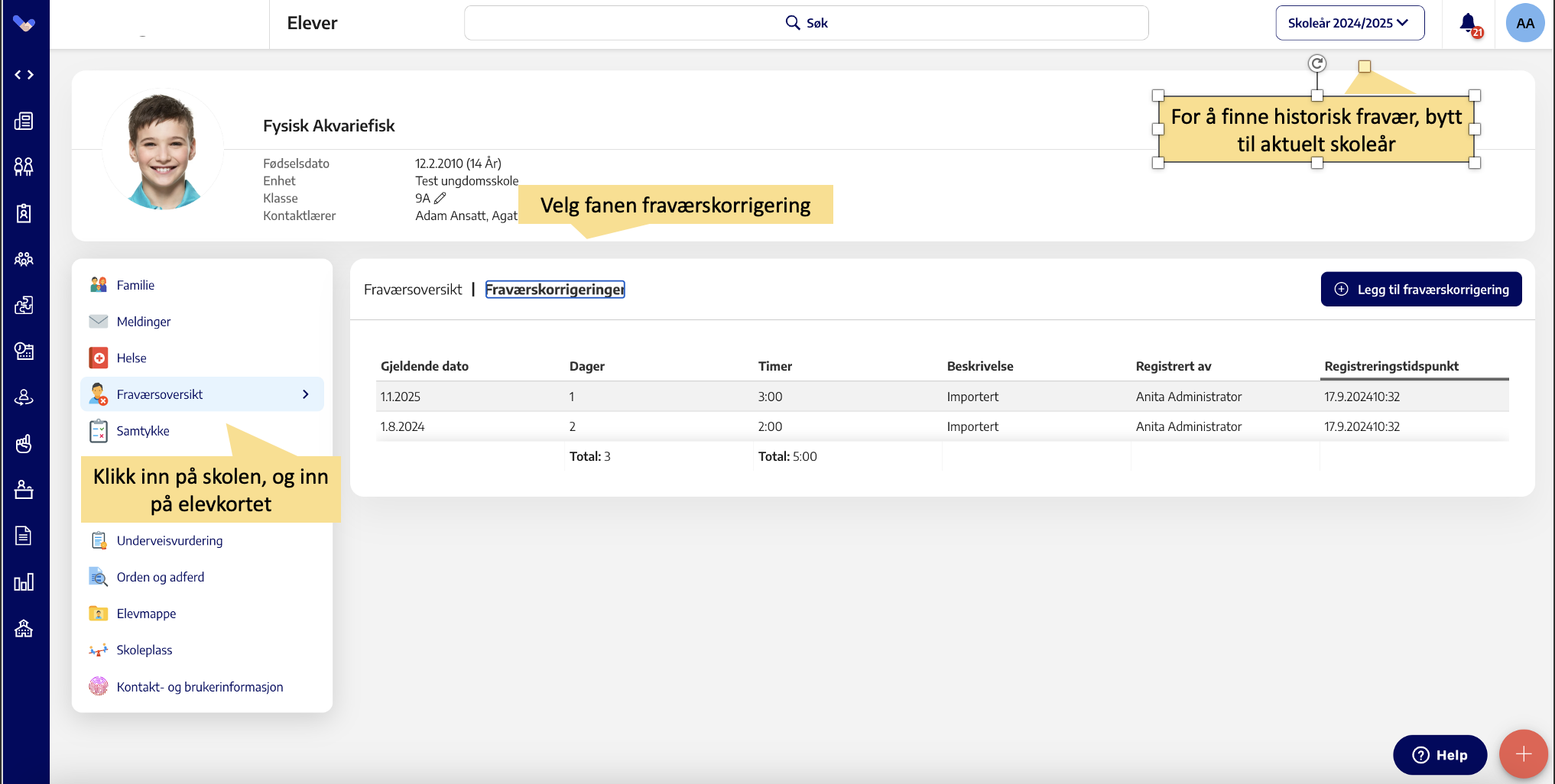Click the notification bell icon
Image resolution: width=1555 pixels, height=784 pixels.
(1467, 23)
